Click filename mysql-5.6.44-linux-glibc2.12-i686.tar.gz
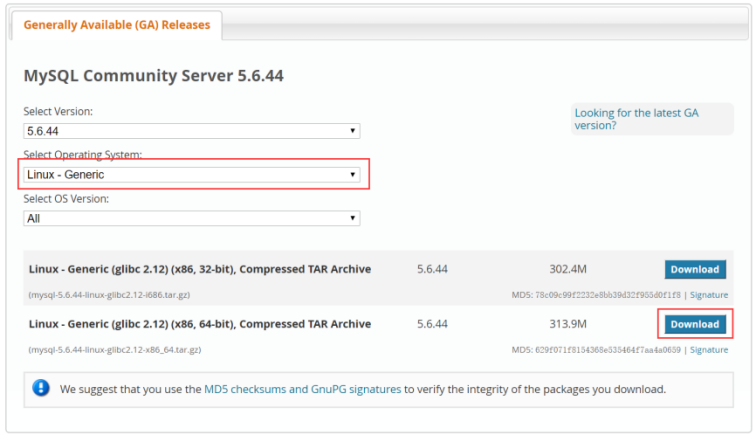Screen dimensions: 756x435 109,295
